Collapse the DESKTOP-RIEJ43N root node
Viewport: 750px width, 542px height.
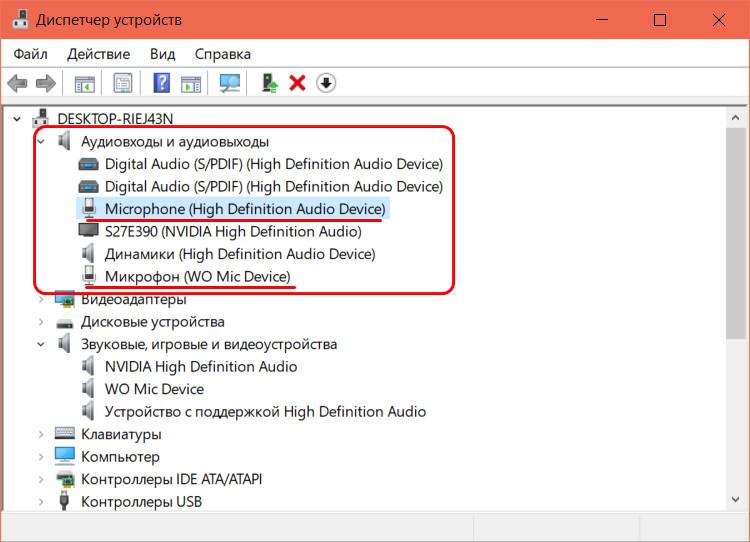tap(17, 119)
